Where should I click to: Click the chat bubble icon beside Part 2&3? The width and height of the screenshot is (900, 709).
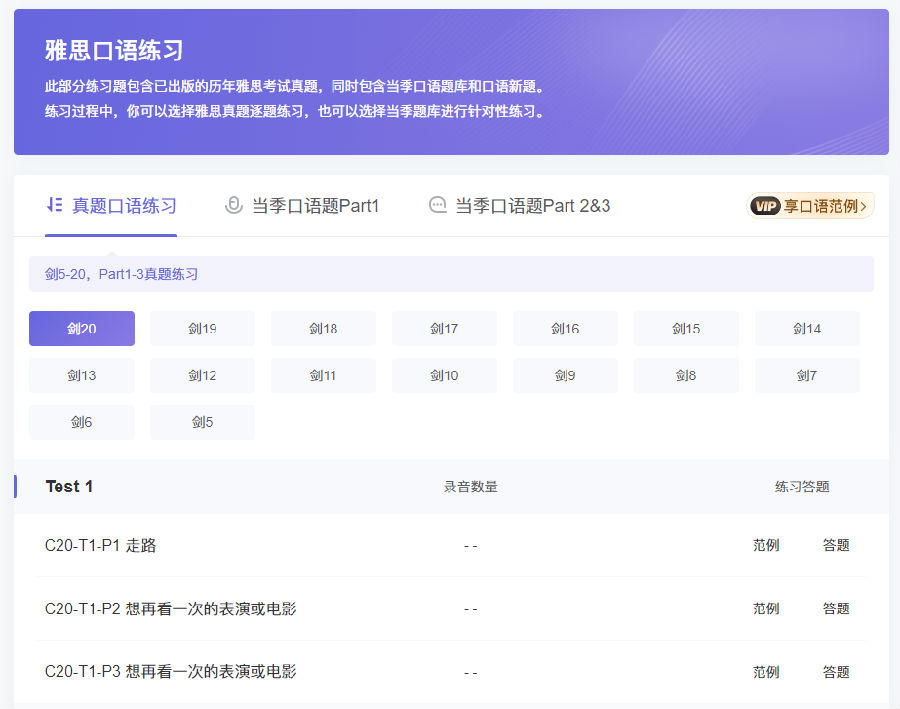click(437, 205)
